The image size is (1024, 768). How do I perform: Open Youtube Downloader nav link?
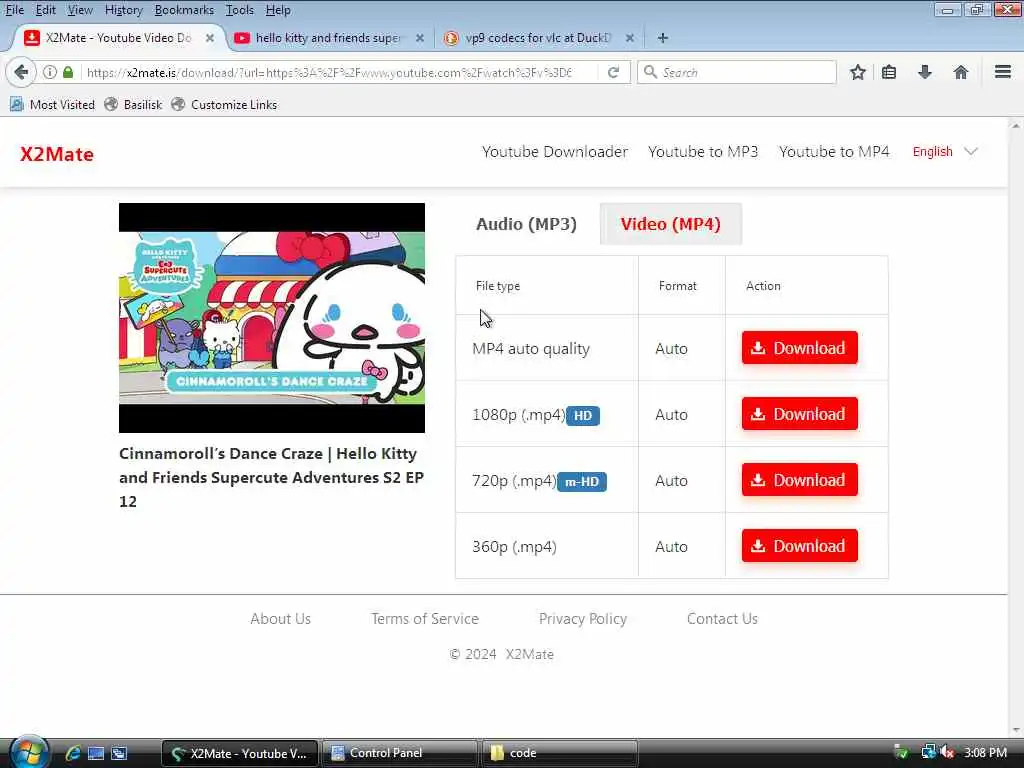[x=554, y=152]
